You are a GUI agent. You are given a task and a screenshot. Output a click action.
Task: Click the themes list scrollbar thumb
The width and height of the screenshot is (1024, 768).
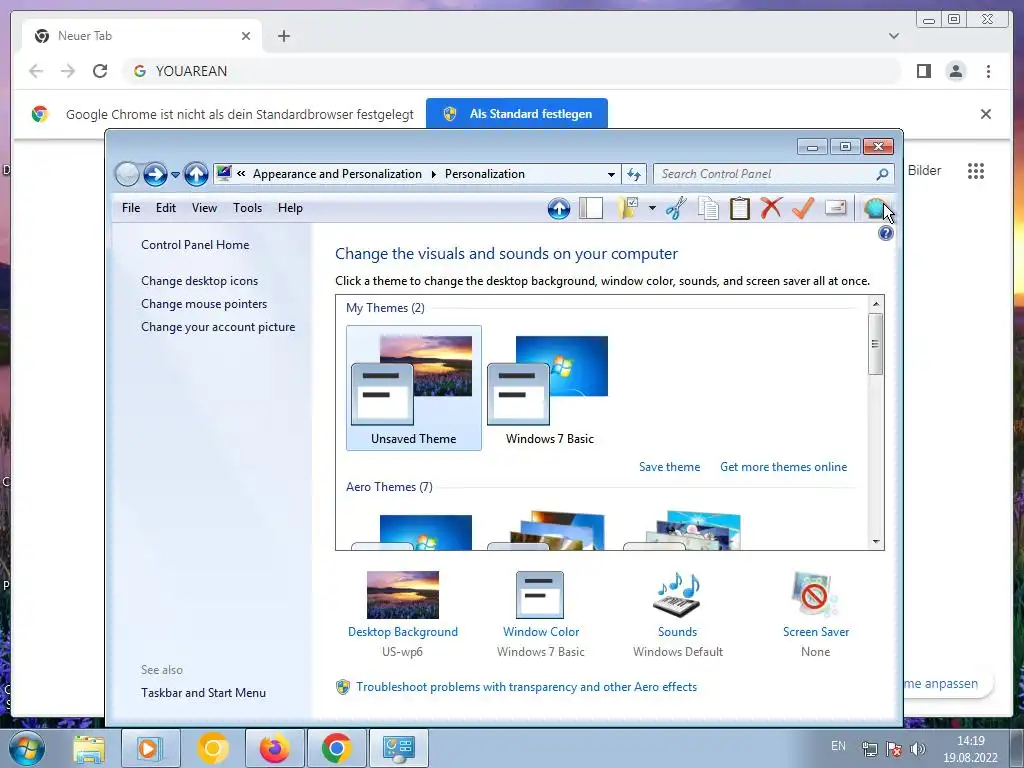[876, 344]
